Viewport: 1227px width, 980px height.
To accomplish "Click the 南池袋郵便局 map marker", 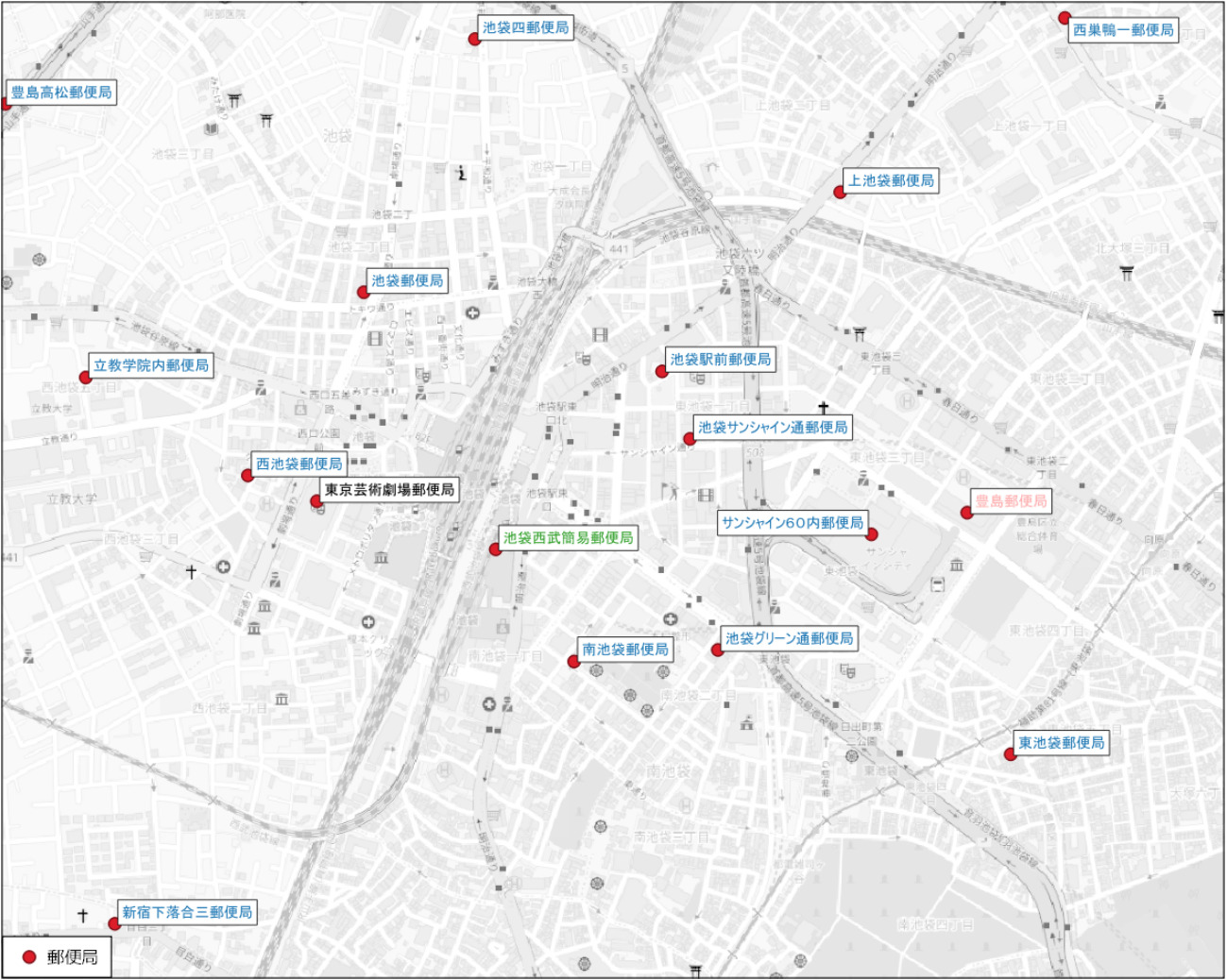I will [573, 661].
